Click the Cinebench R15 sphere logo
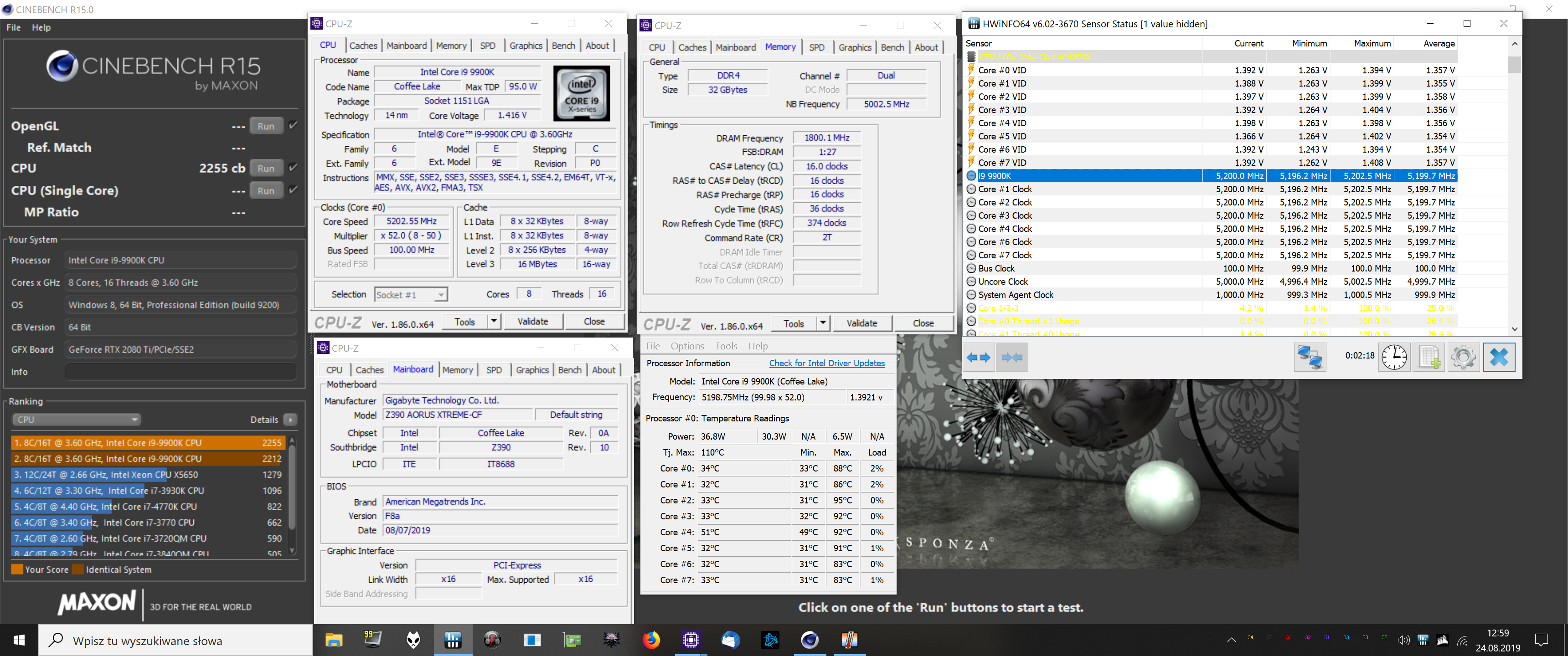This screenshot has width=1568, height=656. tap(62, 66)
